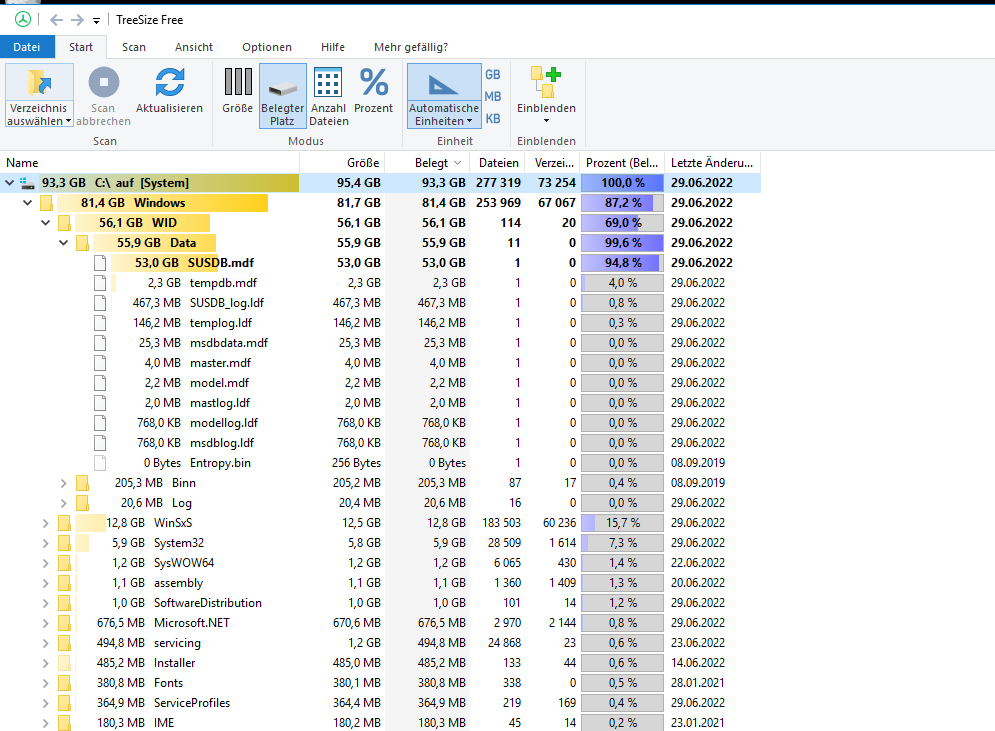
Task: Set unit to KB
Action: point(493,119)
